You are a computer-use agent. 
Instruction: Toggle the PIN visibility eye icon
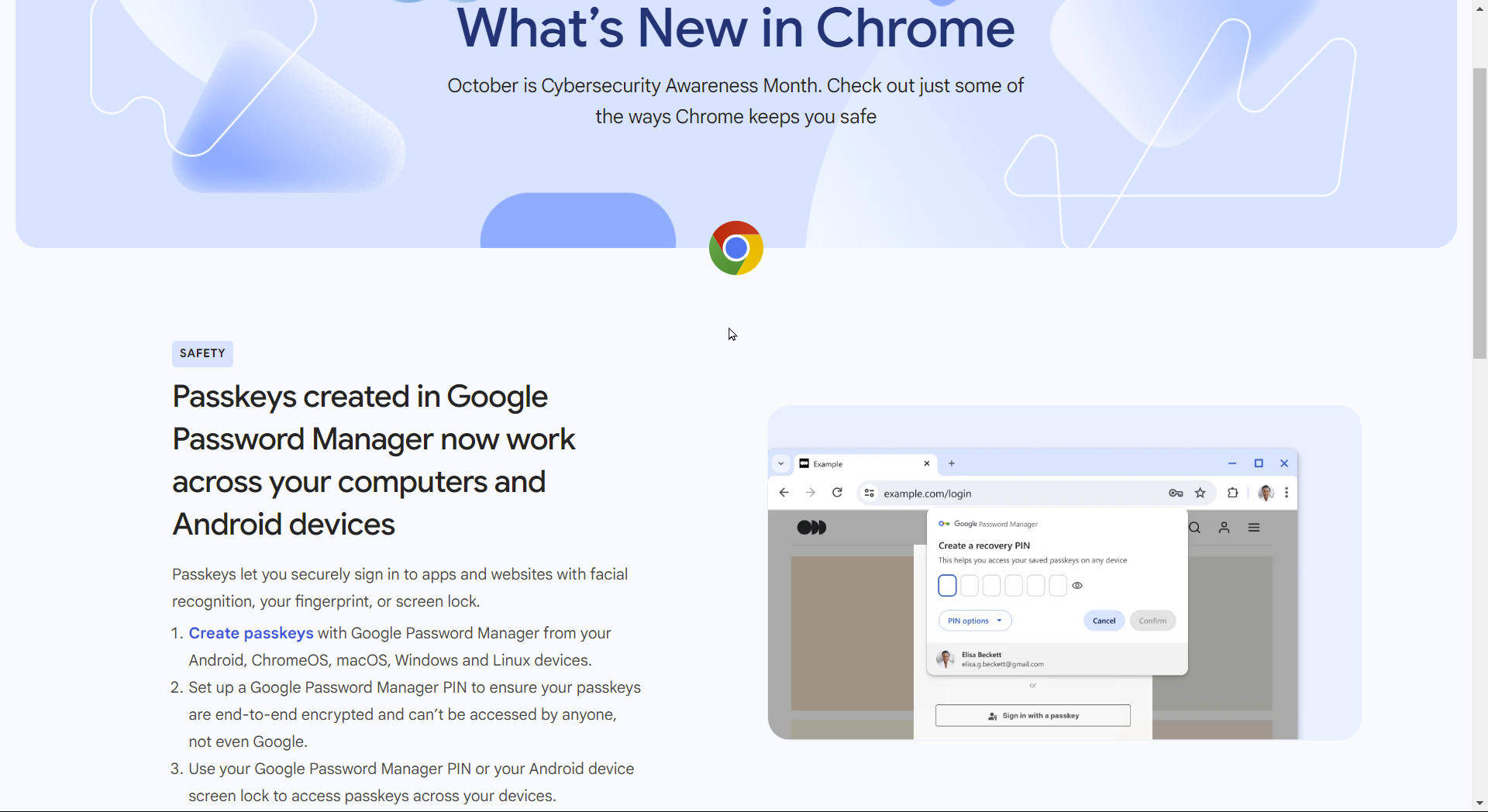(1077, 586)
